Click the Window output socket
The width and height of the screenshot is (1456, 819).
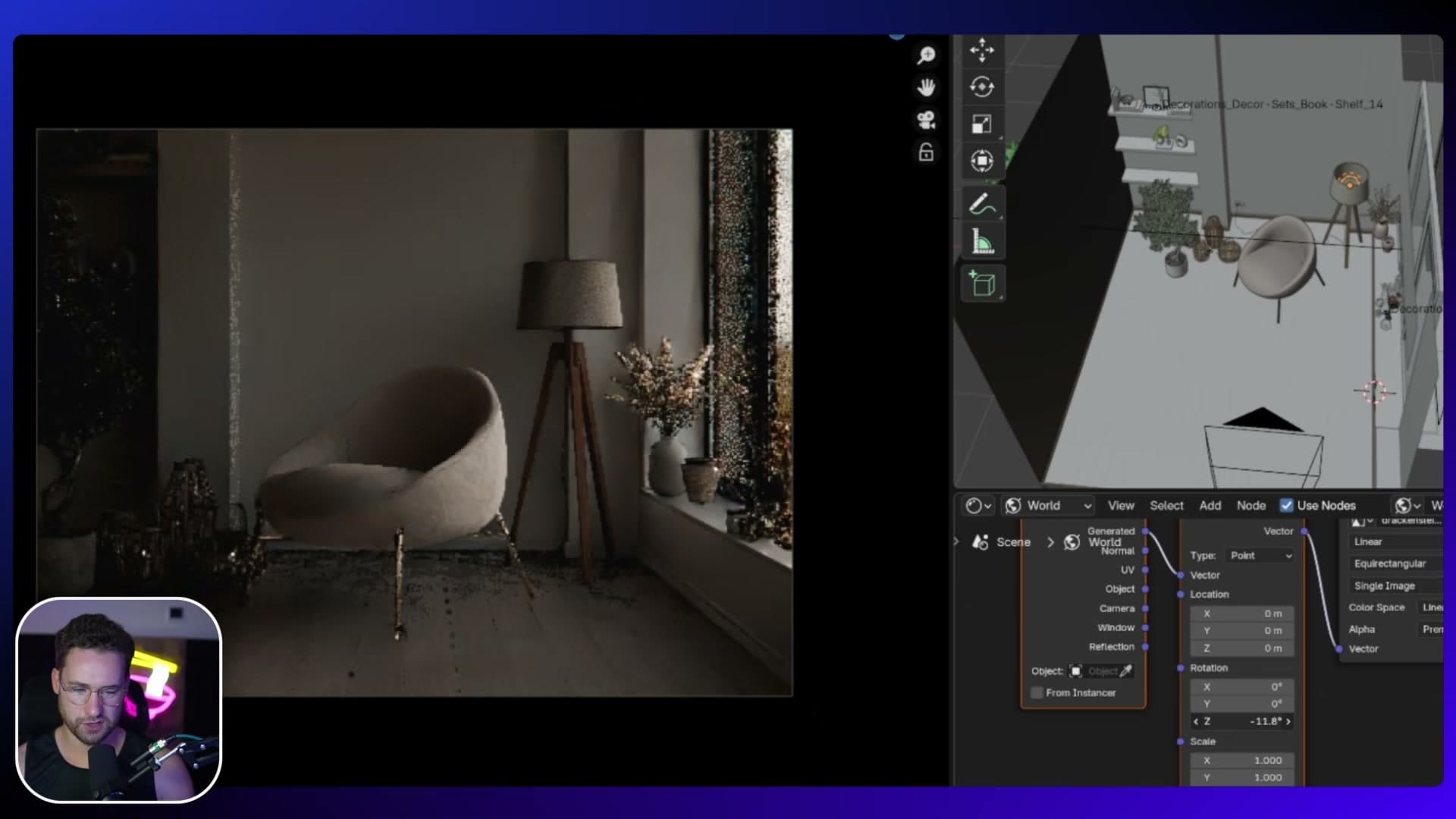(x=1145, y=628)
